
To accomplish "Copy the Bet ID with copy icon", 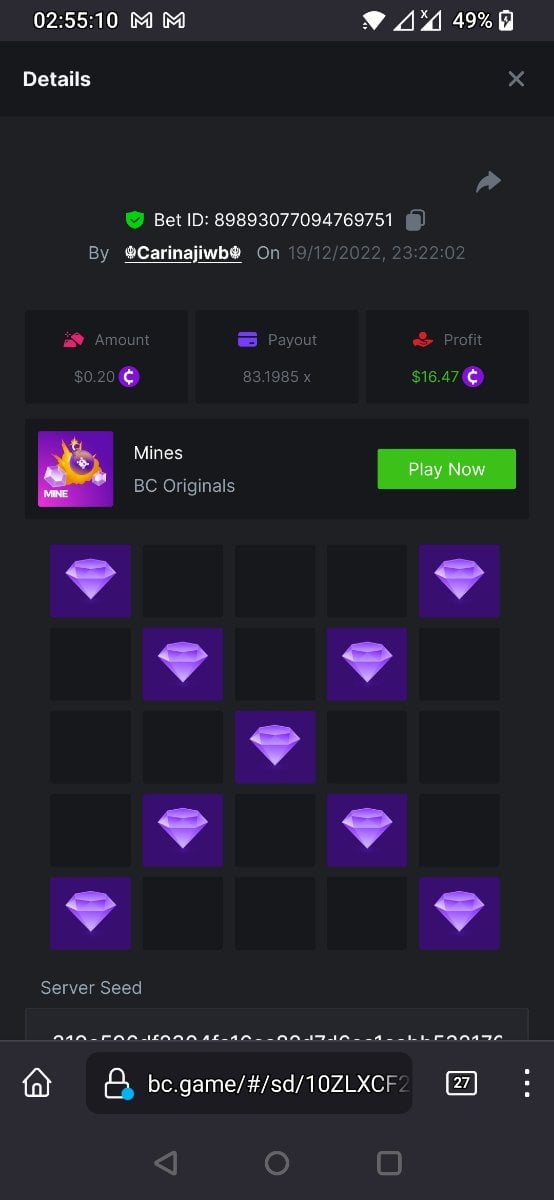I will pos(416,219).
